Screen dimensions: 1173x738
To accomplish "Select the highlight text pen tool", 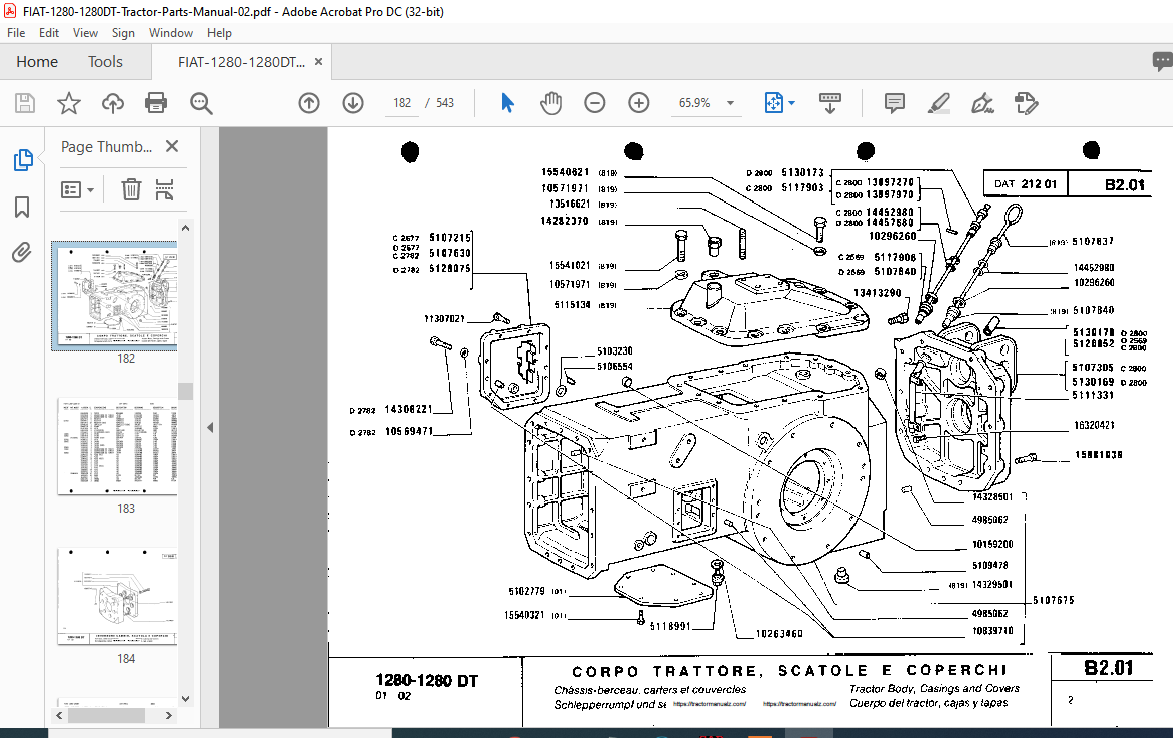I will 938,102.
